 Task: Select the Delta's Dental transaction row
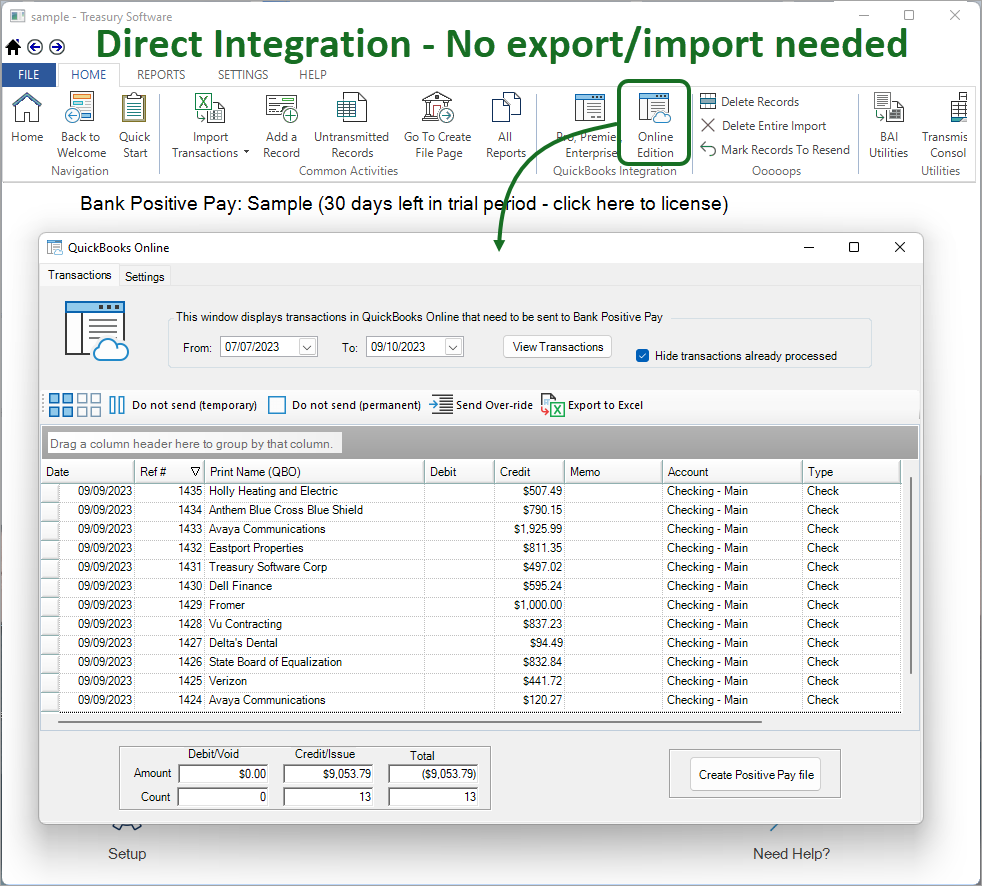click(472, 644)
